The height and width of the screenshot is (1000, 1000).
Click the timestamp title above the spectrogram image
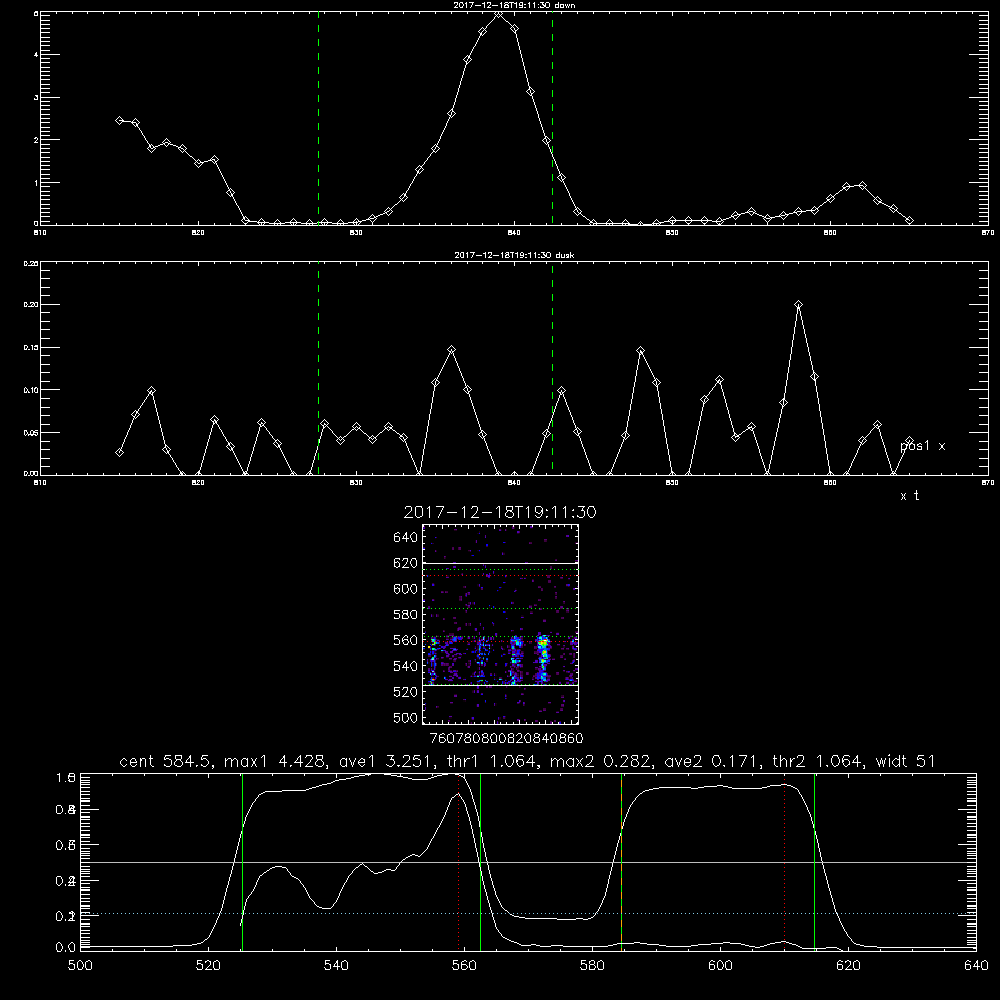coord(499,512)
